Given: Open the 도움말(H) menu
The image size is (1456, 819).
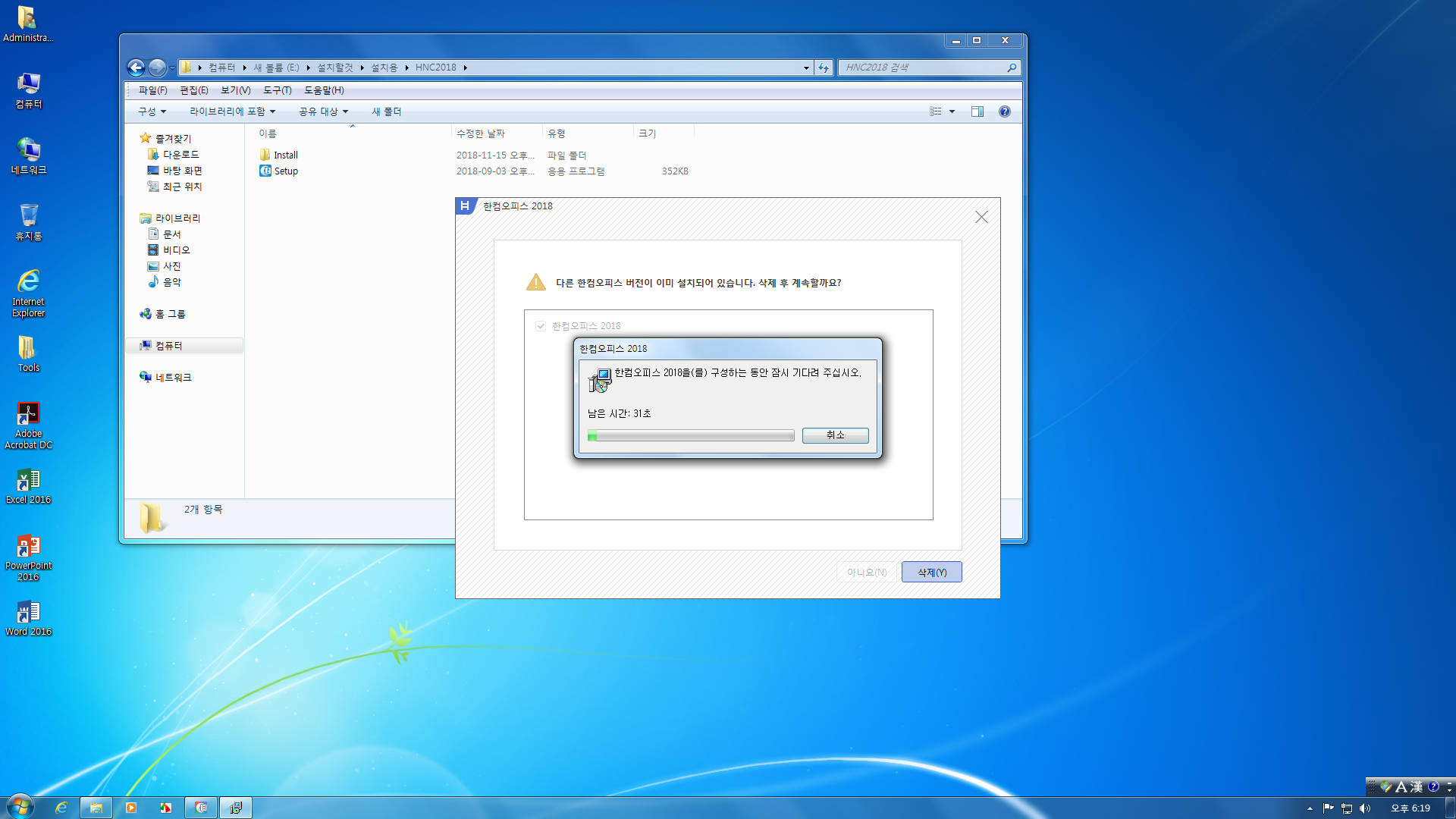Looking at the screenshot, I should coord(324,90).
